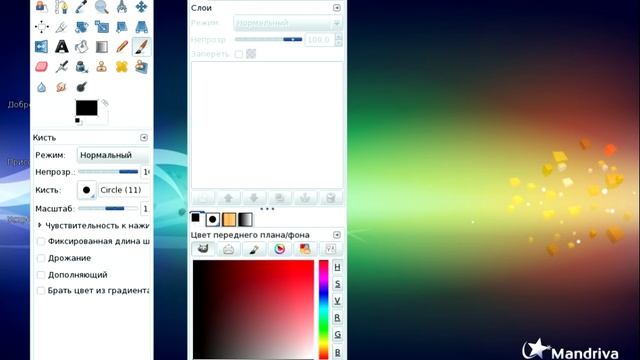640x360 pixels.
Task: Toggle the lock alpha channel icon in Слои
Action: pyautogui.click(x=251, y=54)
